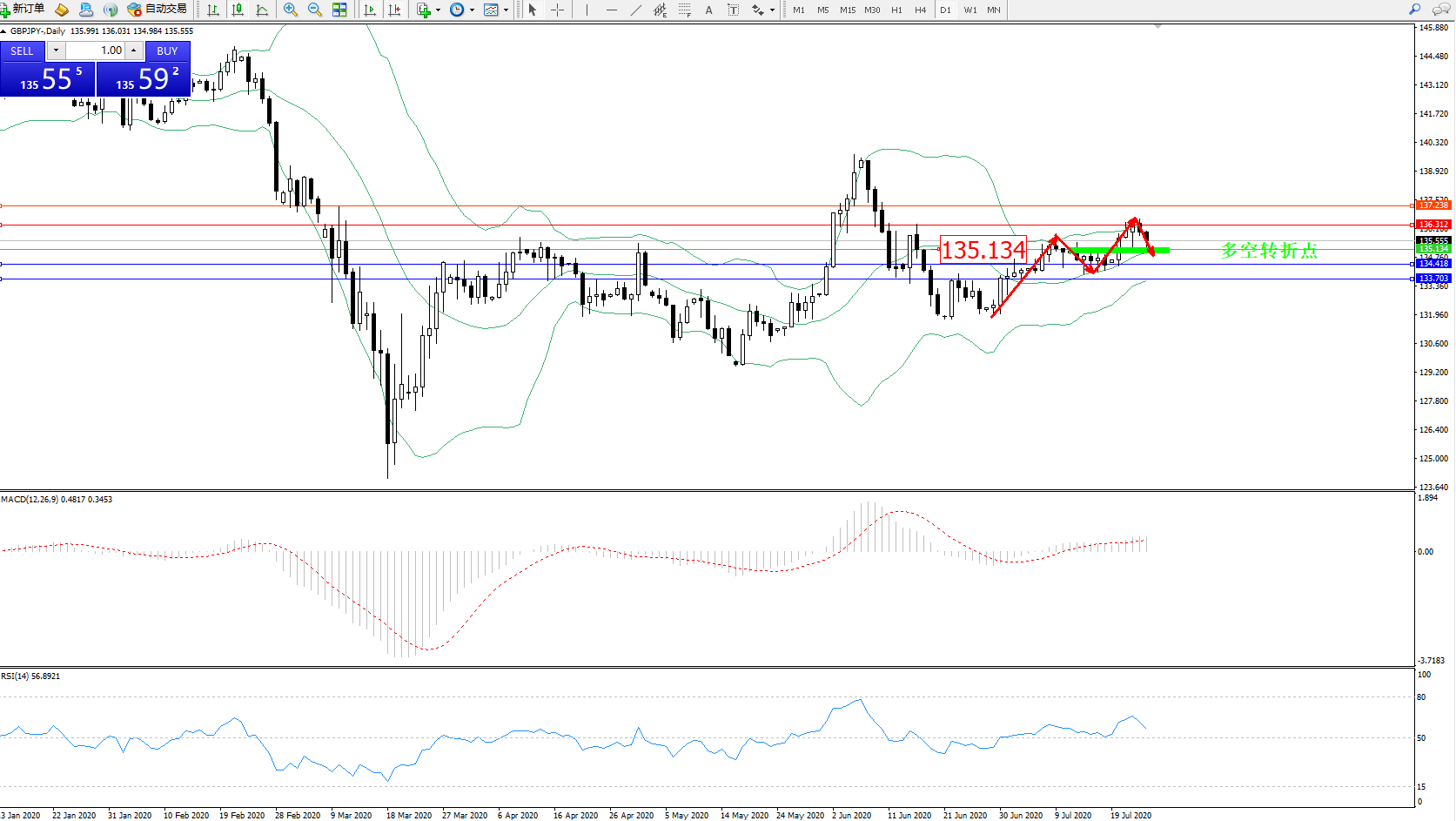
Task: Switch chart to bar chart mode
Action: coord(213,10)
